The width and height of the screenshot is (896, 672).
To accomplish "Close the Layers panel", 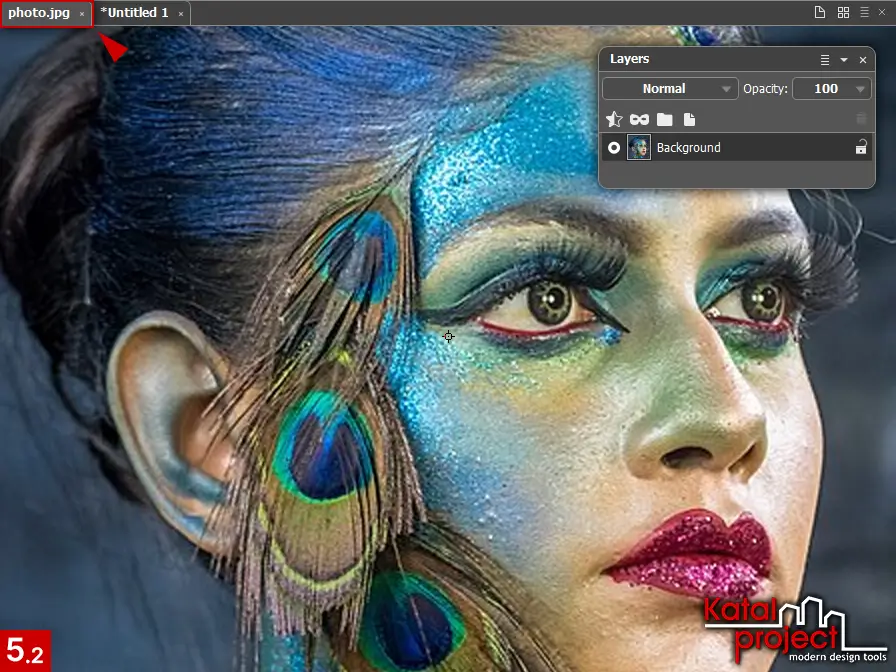I will coord(862,60).
